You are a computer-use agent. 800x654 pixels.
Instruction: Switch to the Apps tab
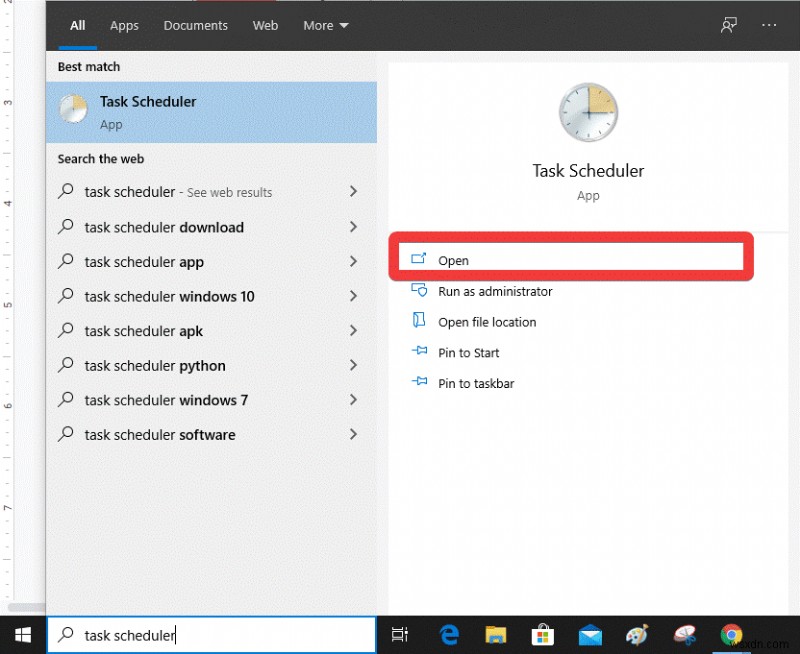pyautogui.click(x=124, y=25)
